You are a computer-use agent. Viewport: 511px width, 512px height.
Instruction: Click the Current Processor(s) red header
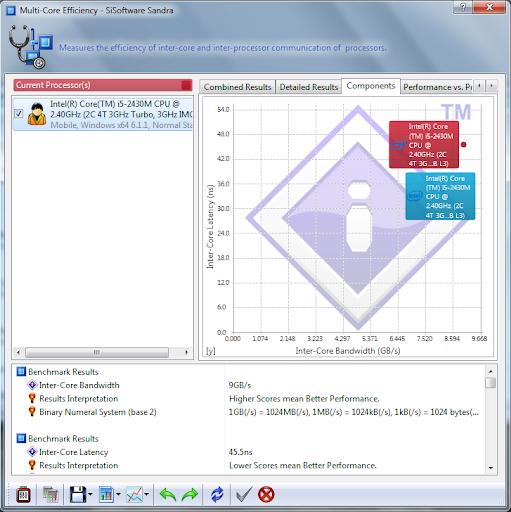[x=103, y=85]
